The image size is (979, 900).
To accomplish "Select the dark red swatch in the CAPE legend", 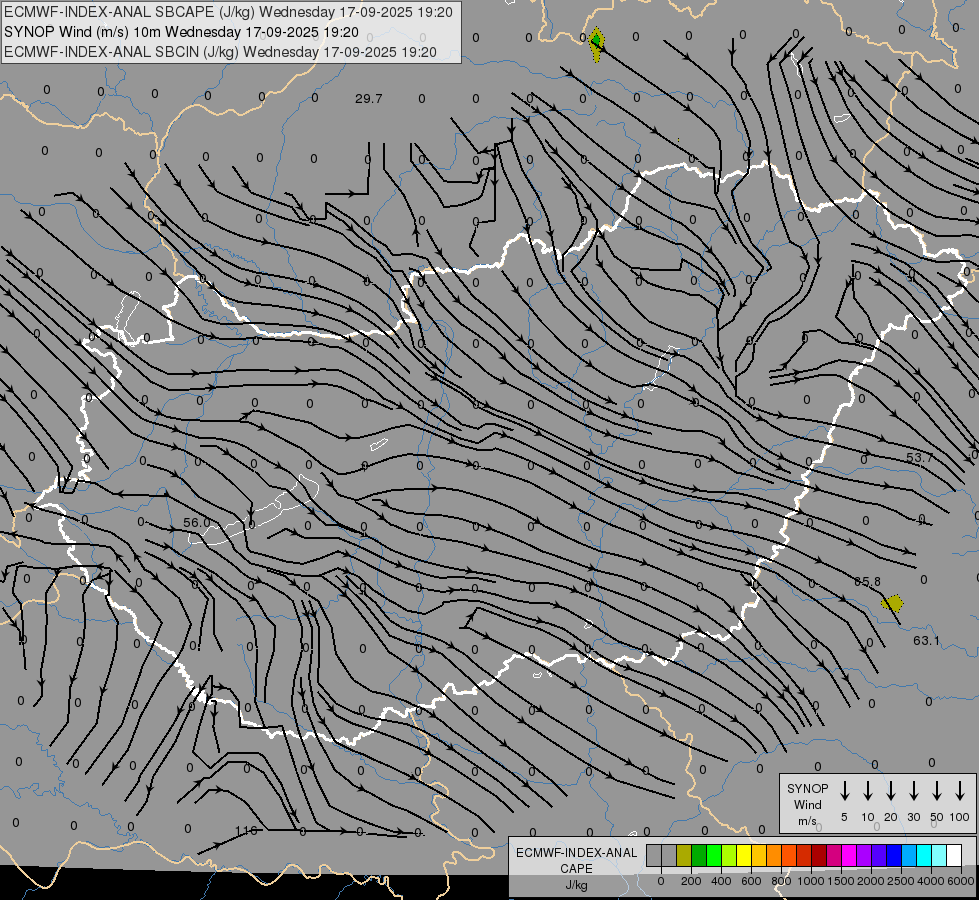I will (819, 855).
